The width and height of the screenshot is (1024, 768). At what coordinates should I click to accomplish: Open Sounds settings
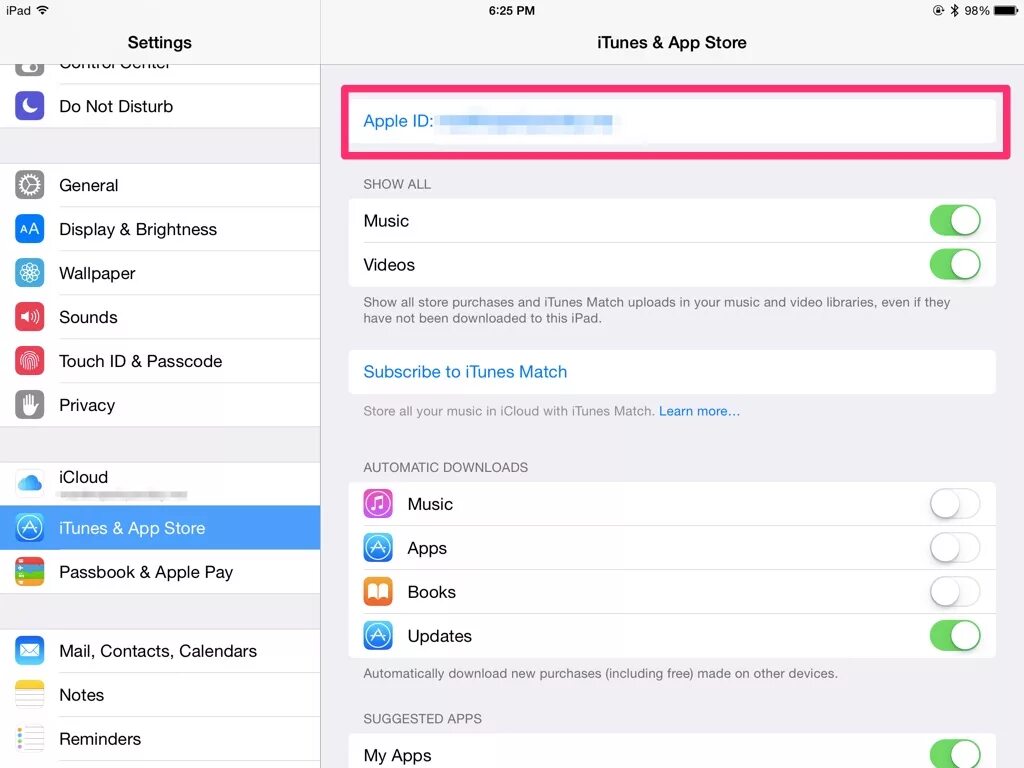(160, 317)
